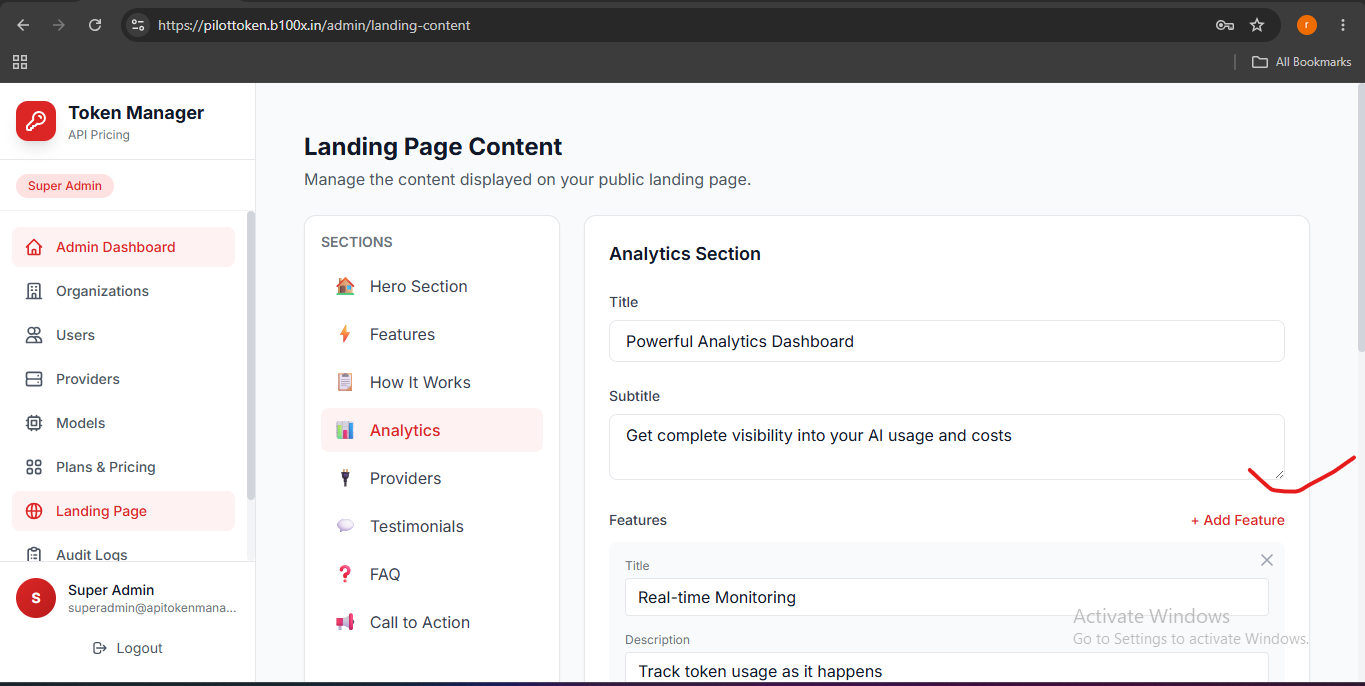Click the Testimonials speech bubble icon

pyautogui.click(x=345, y=526)
